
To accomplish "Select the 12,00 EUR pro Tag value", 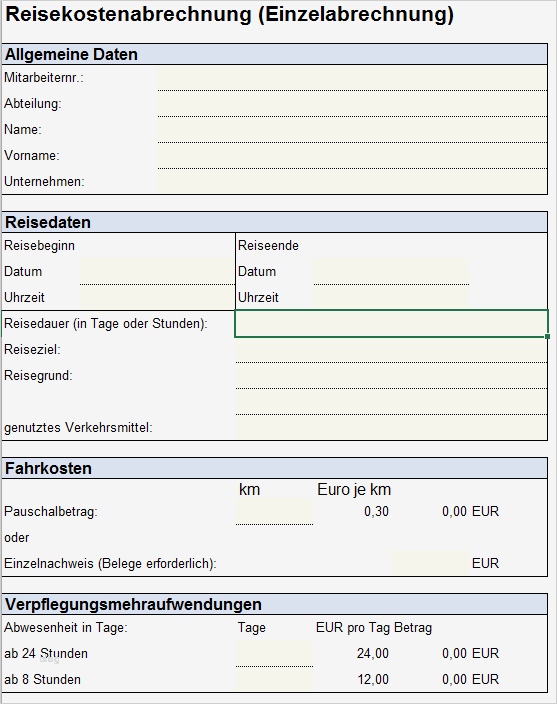I will point(373,679).
